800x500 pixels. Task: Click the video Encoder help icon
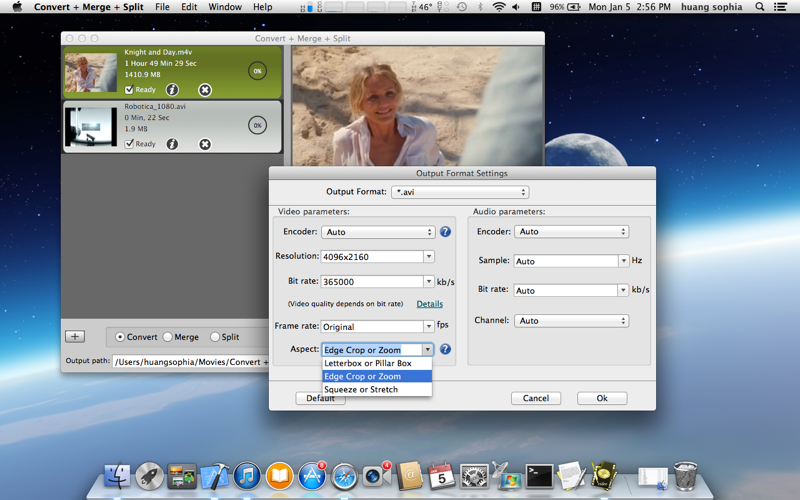[445, 232]
